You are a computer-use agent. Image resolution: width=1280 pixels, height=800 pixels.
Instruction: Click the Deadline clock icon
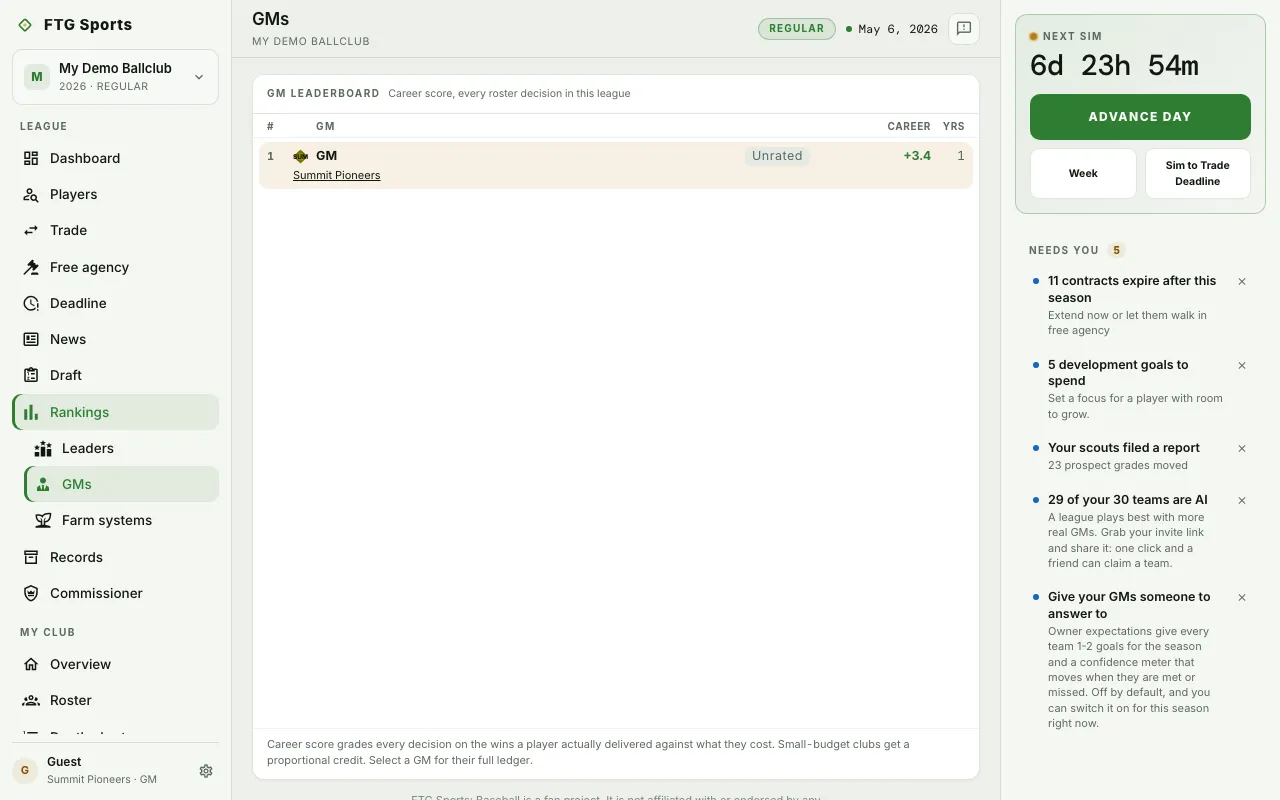pos(31,303)
